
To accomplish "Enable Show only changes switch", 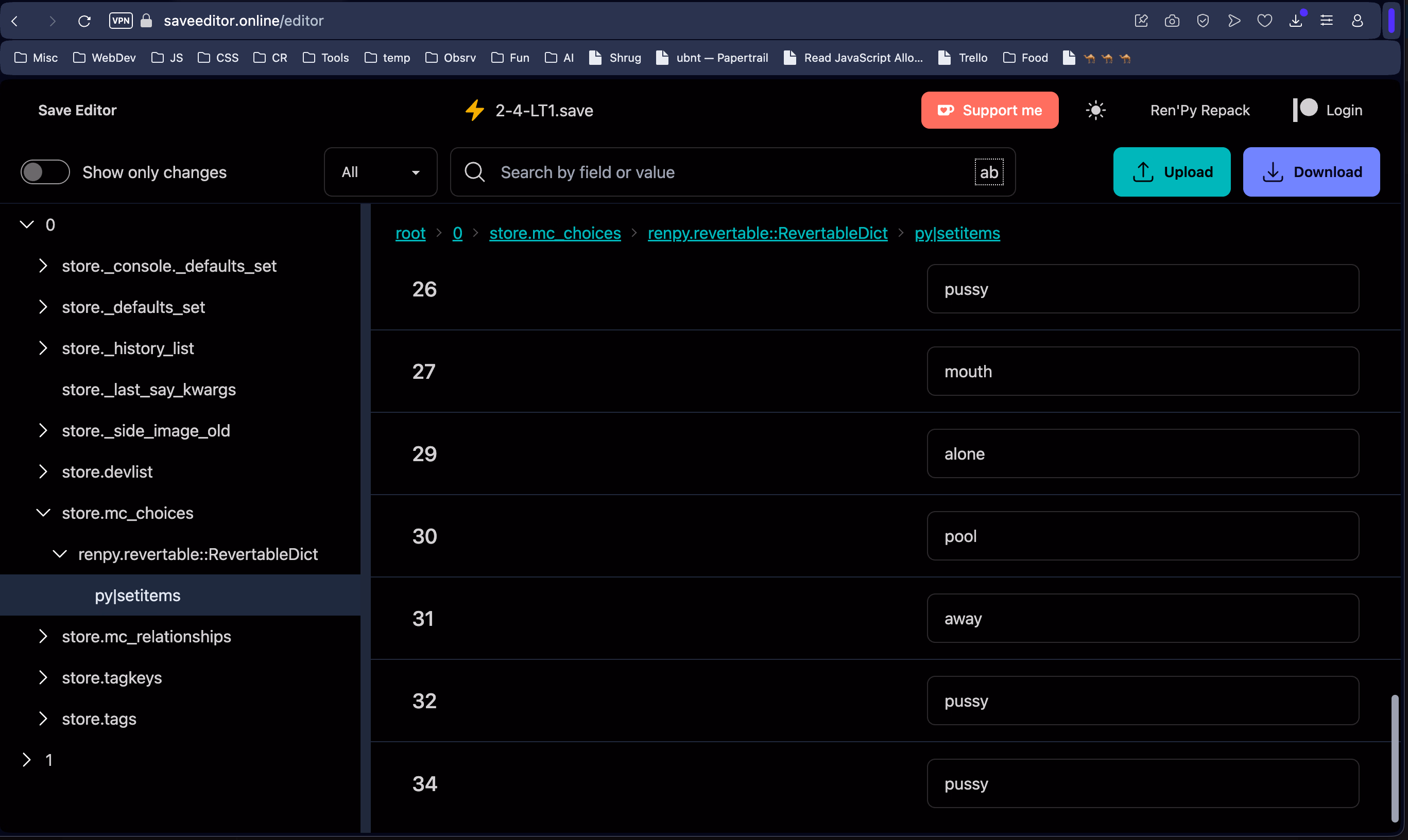I will 45,172.
